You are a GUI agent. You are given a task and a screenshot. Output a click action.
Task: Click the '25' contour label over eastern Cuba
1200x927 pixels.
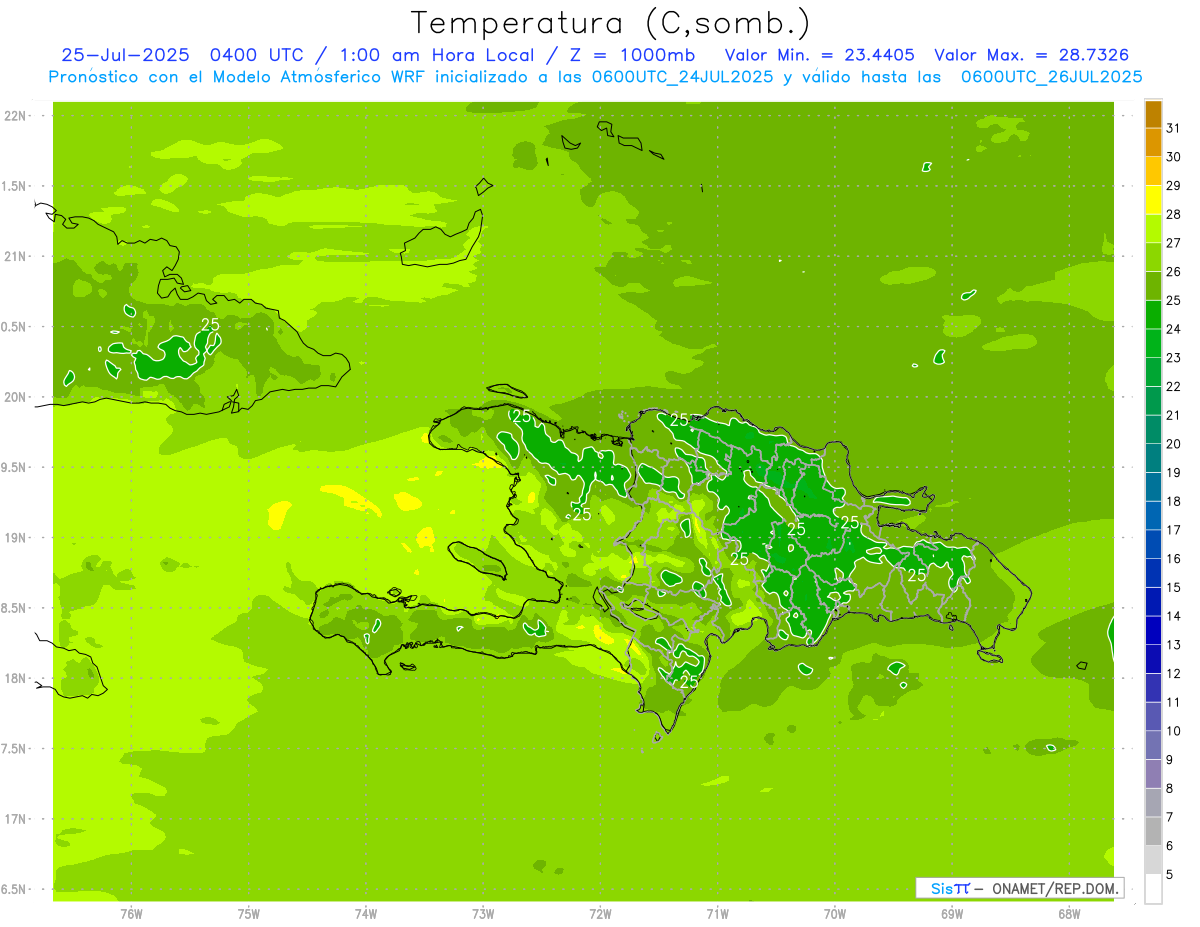[210, 324]
